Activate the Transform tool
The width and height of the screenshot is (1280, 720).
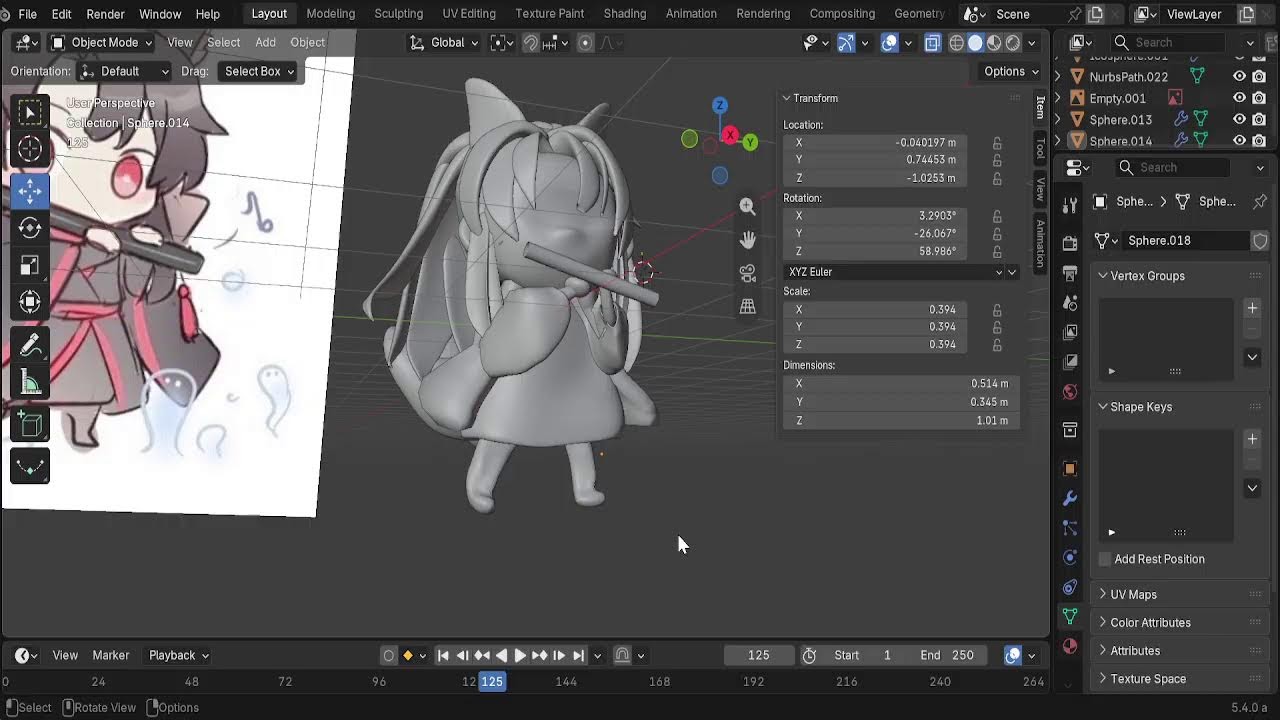coord(30,302)
